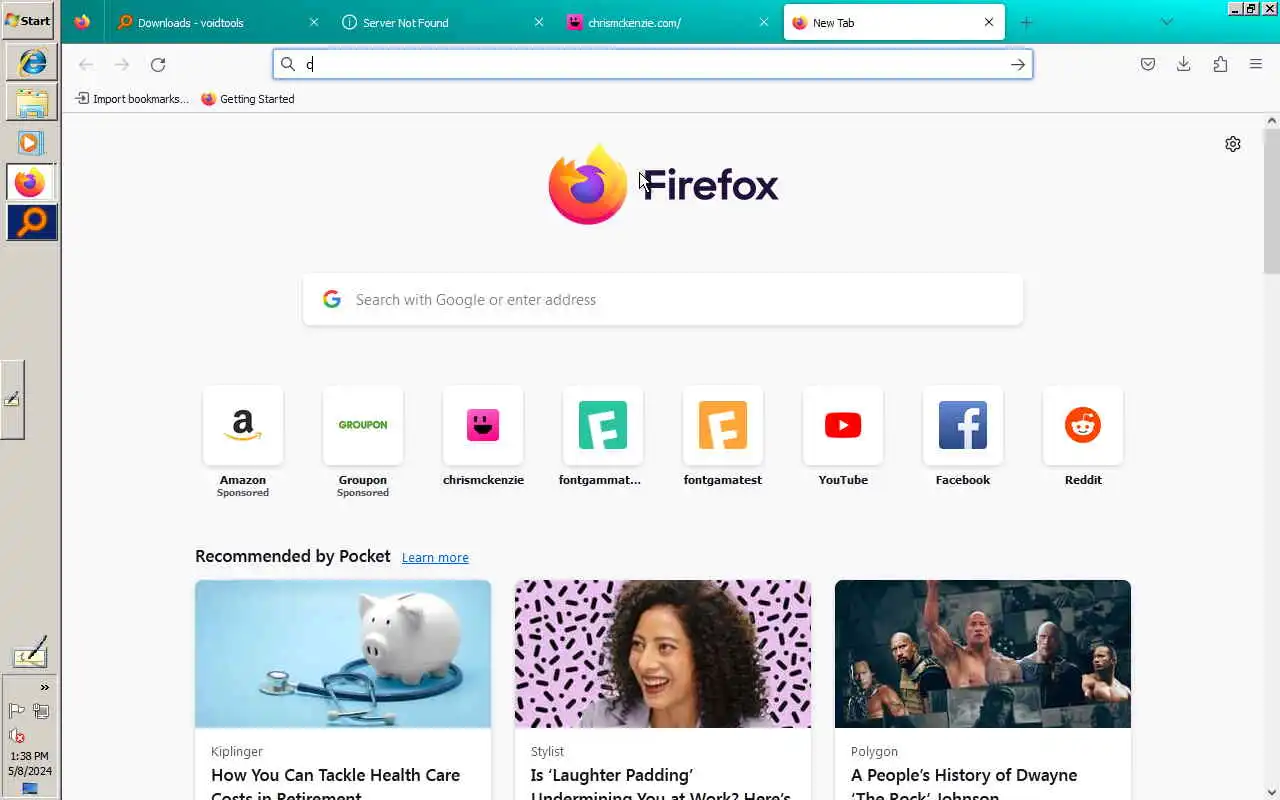Click the Google search box on page
The width and height of the screenshot is (1280, 800).
pyautogui.click(x=663, y=299)
